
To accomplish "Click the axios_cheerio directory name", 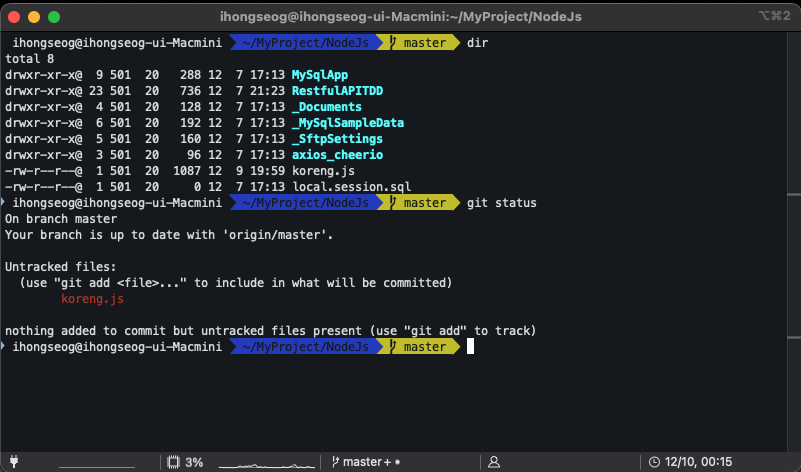I will tap(337, 155).
